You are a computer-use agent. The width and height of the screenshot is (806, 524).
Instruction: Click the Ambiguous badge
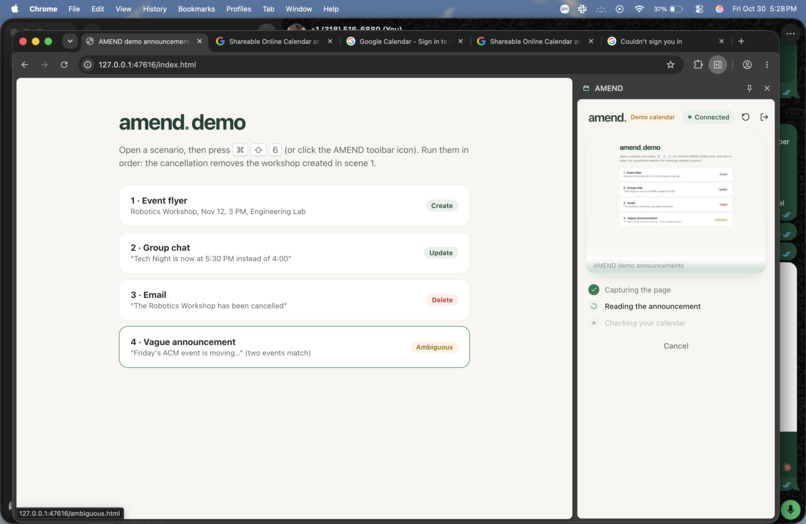pyautogui.click(x=434, y=347)
